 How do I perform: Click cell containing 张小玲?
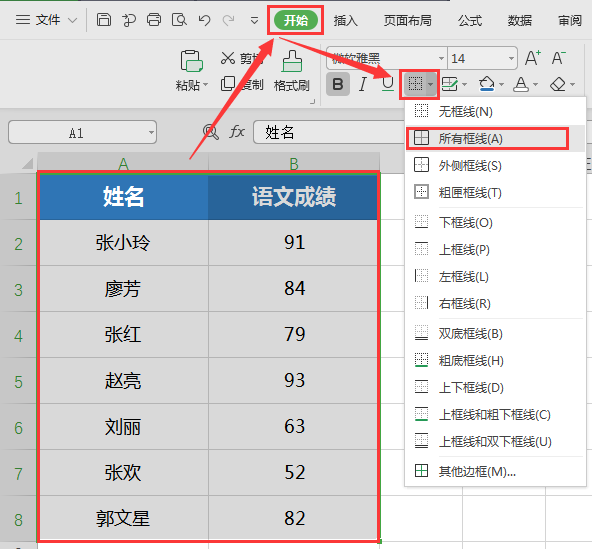pos(123,243)
